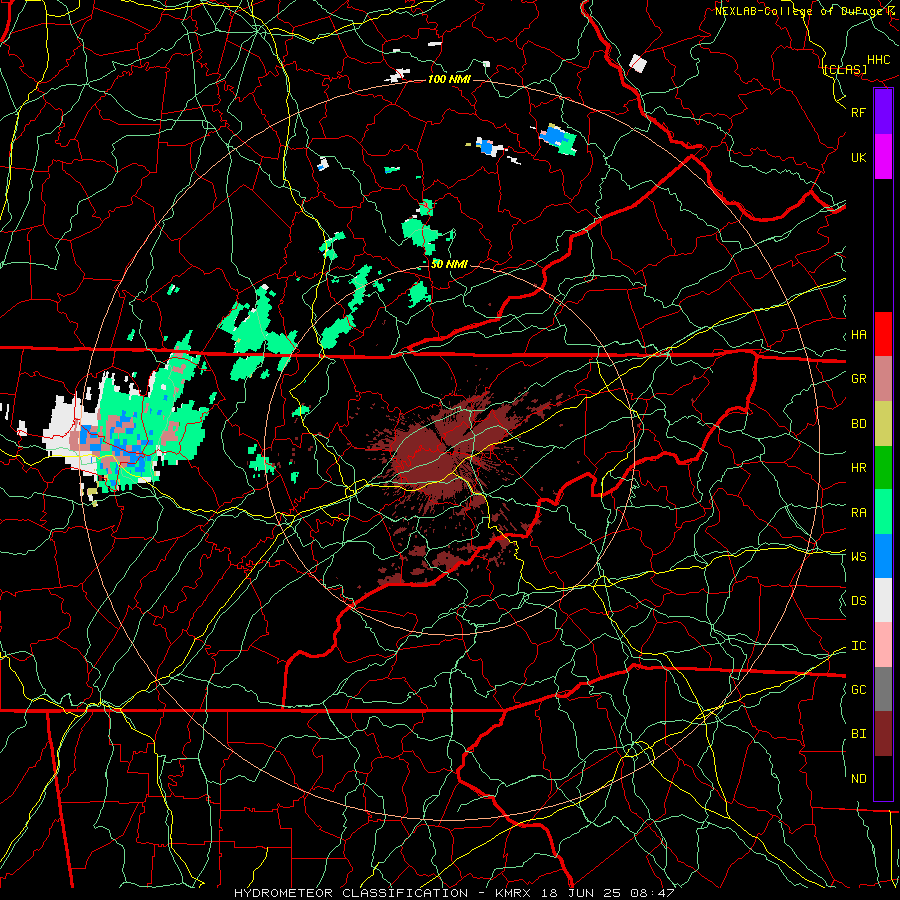Viewport: 900px width, 900px height.
Task: Click the GC gray legend swatch
Action: click(883, 689)
